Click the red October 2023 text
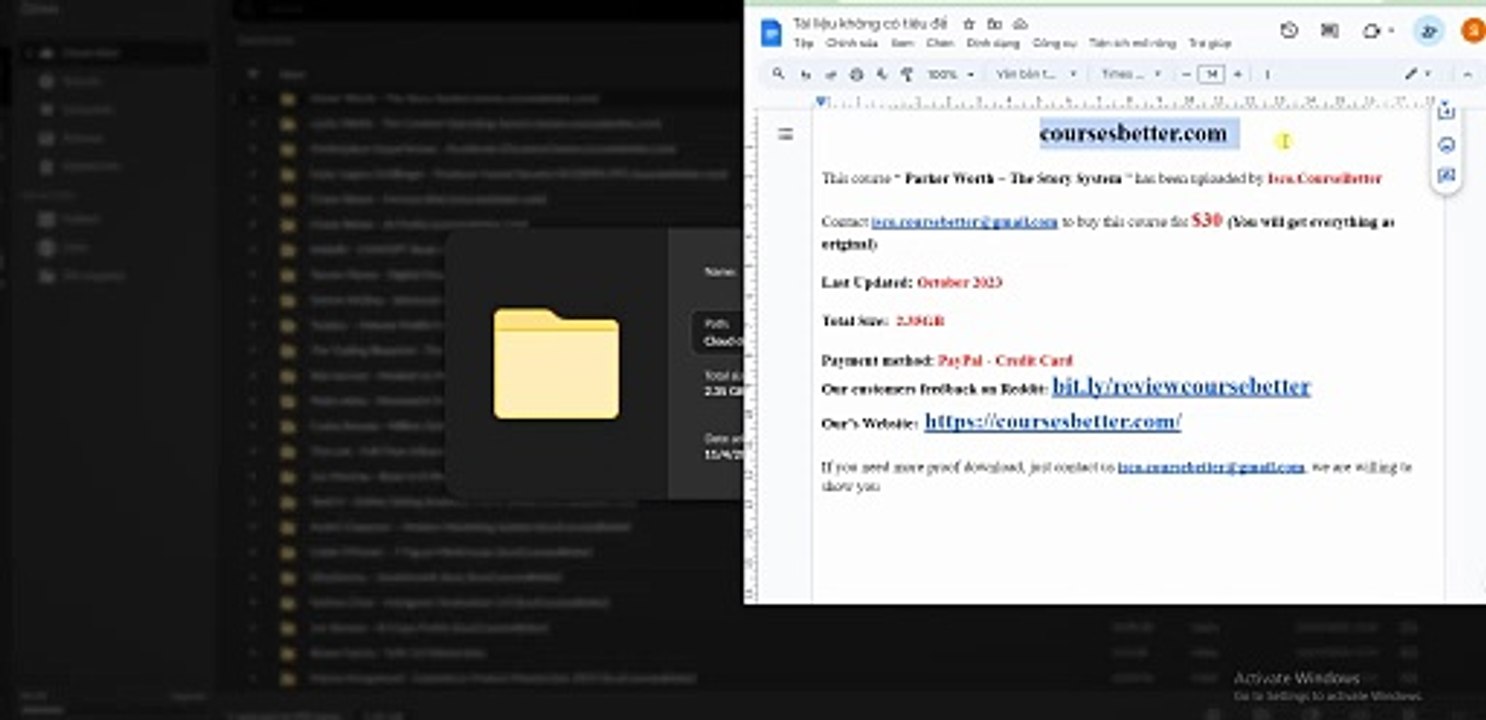 pyautogui.click(x=959, y=282)
